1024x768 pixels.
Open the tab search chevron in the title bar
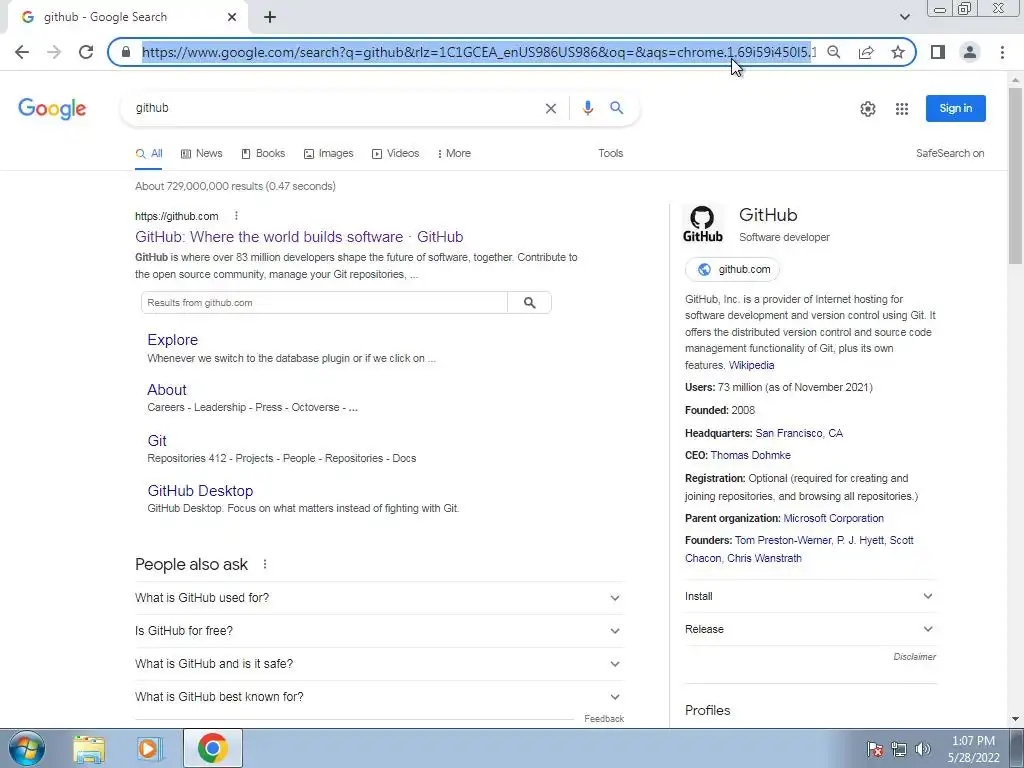pos(904,17)
